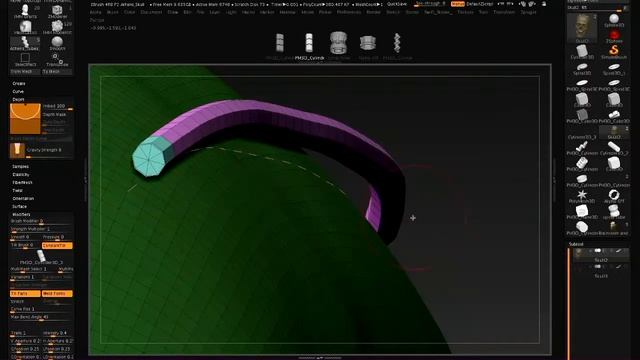Open the Gravity direction icon
This screenshot has width=640, height=360.
17,150
